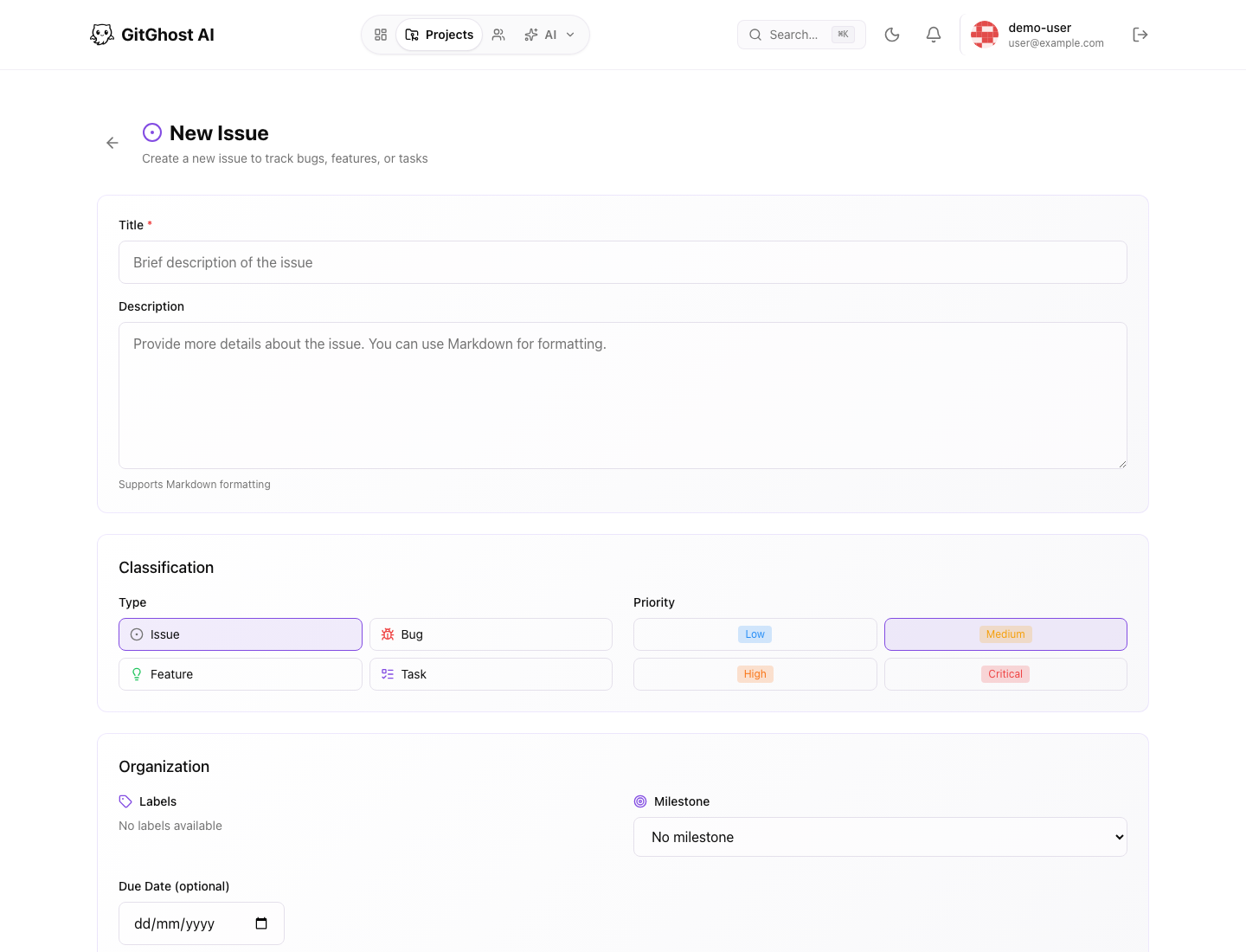
Task: Click the Labels tag icon
Action: point(125,801)
